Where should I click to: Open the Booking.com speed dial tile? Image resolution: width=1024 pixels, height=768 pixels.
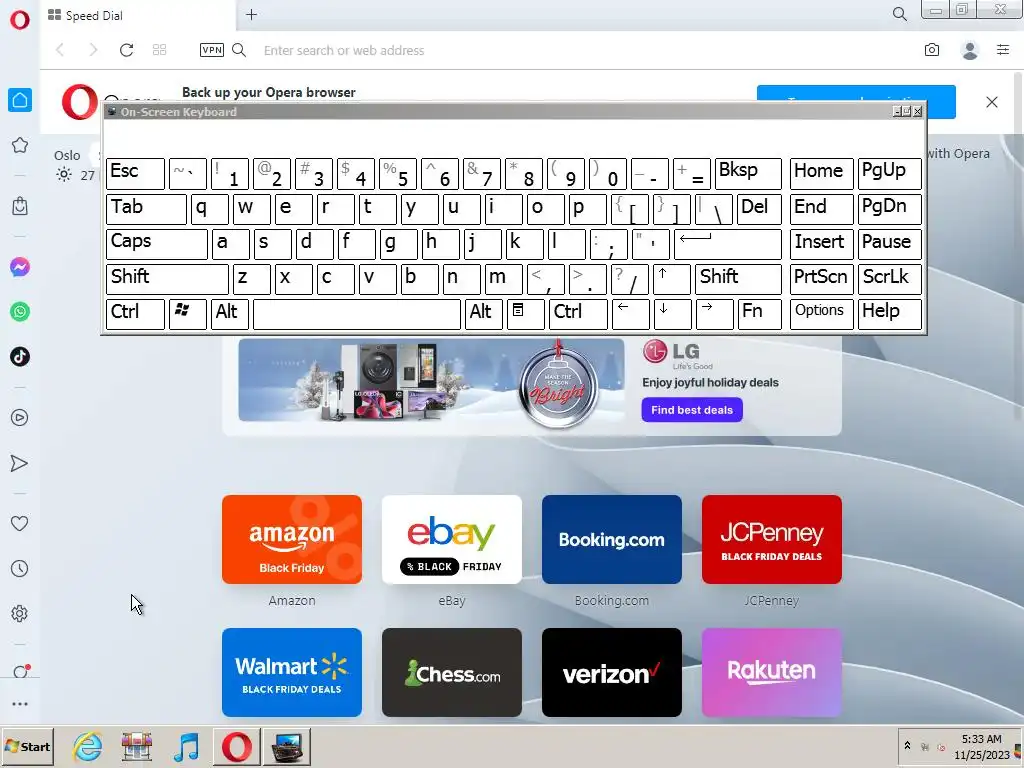pos(612,539)
